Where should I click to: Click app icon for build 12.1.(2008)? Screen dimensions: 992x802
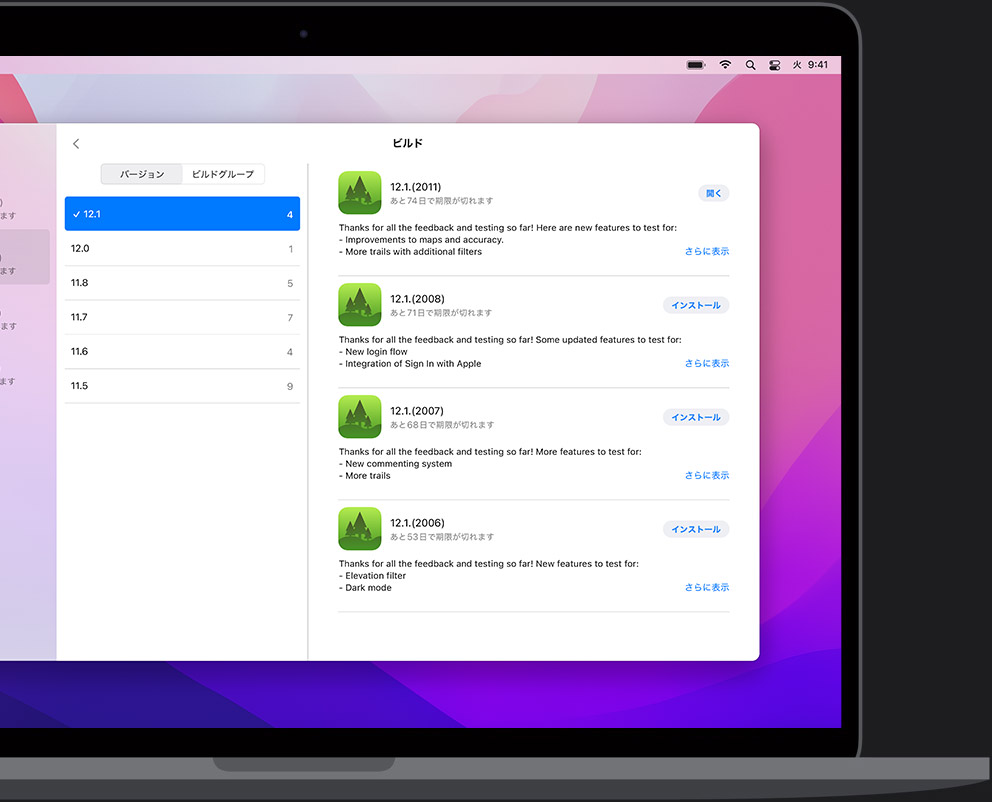(360, 305)
